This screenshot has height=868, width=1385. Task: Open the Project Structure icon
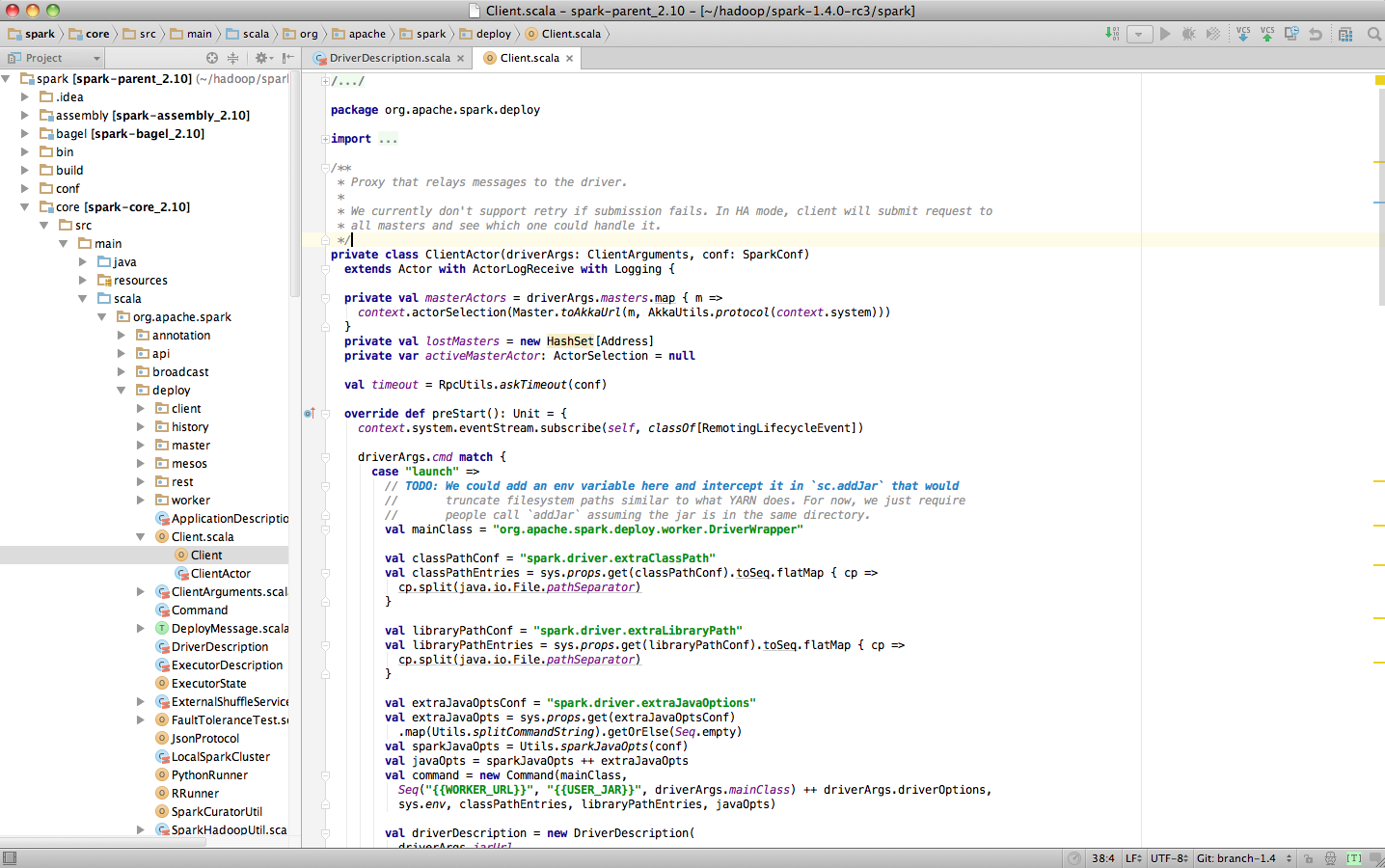(1345, 34)
